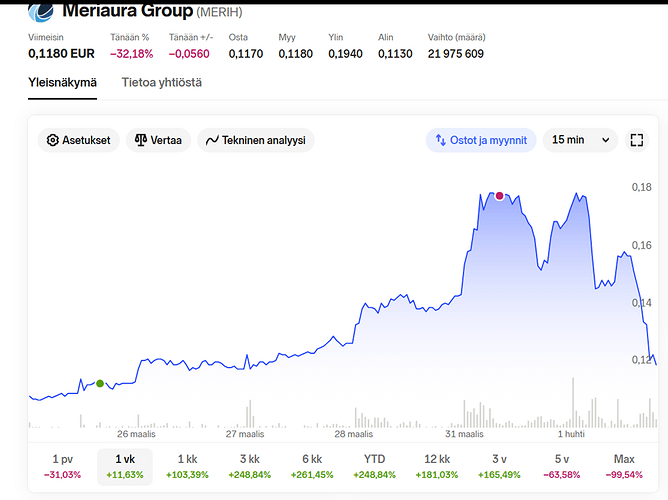
Task: Switch to Tietoa yhtiöstä tab
Action: point(162,83)
